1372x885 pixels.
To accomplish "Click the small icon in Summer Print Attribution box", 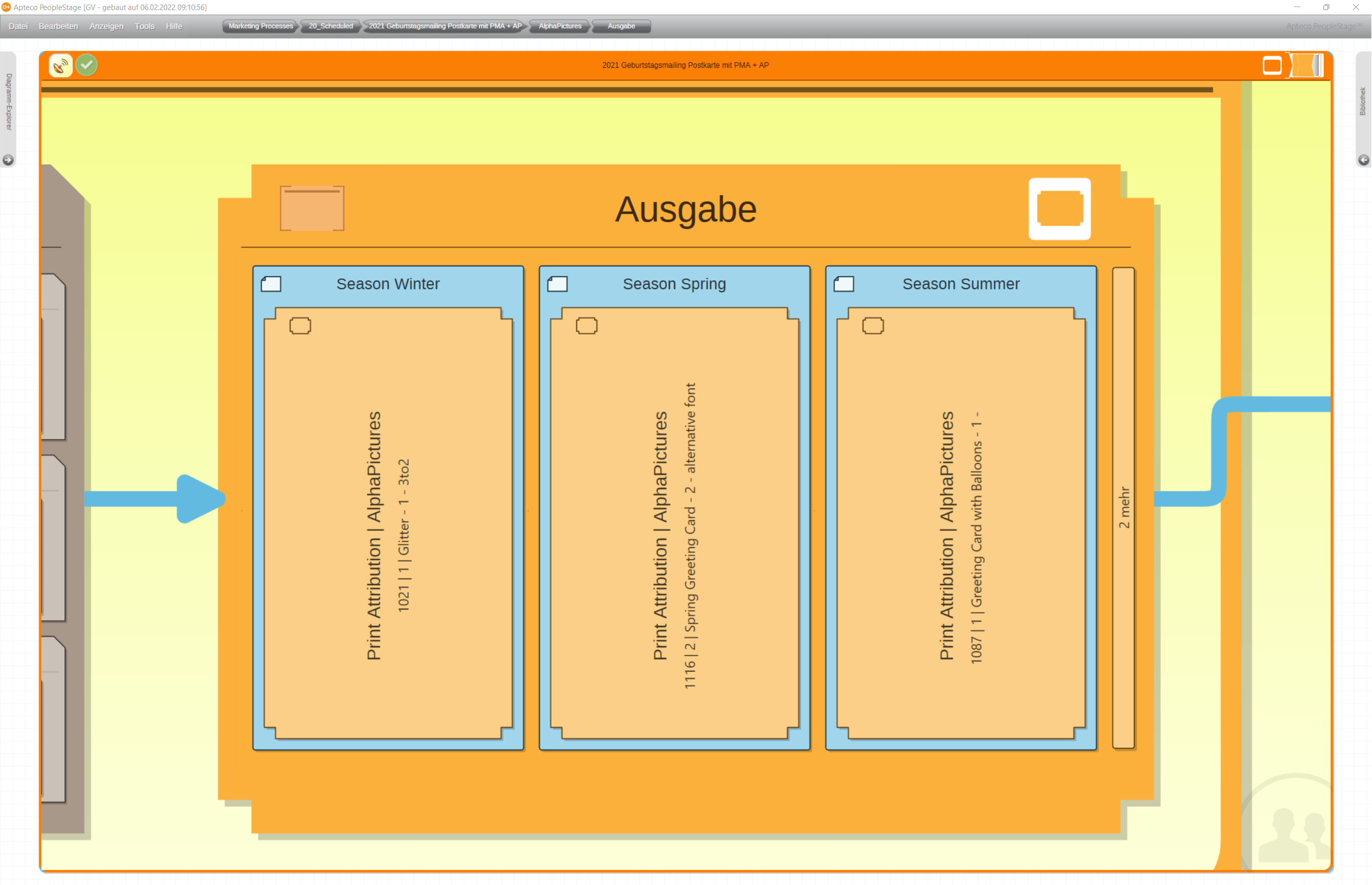I will [x=873, y=326].
